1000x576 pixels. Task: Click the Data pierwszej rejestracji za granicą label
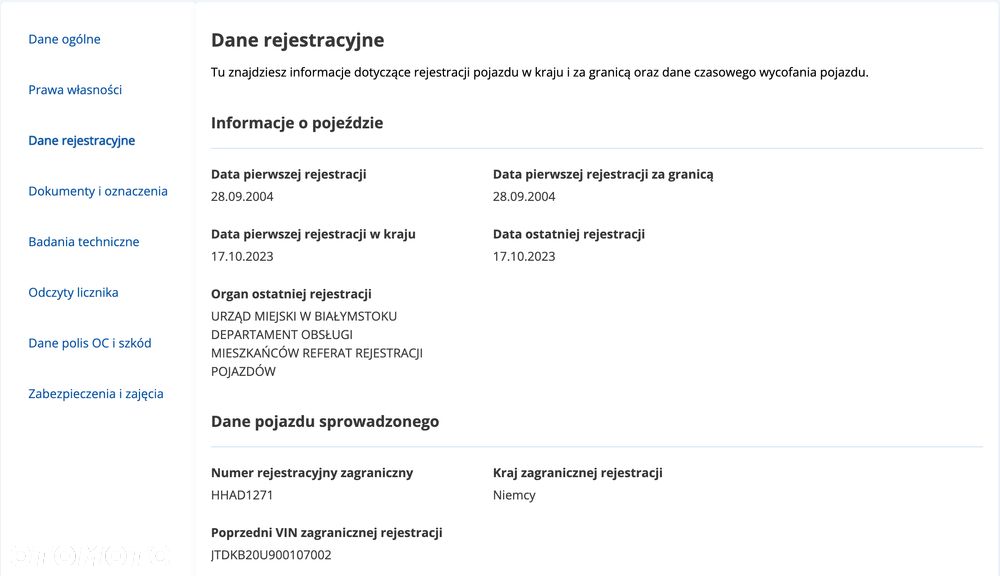click(602, 174)
